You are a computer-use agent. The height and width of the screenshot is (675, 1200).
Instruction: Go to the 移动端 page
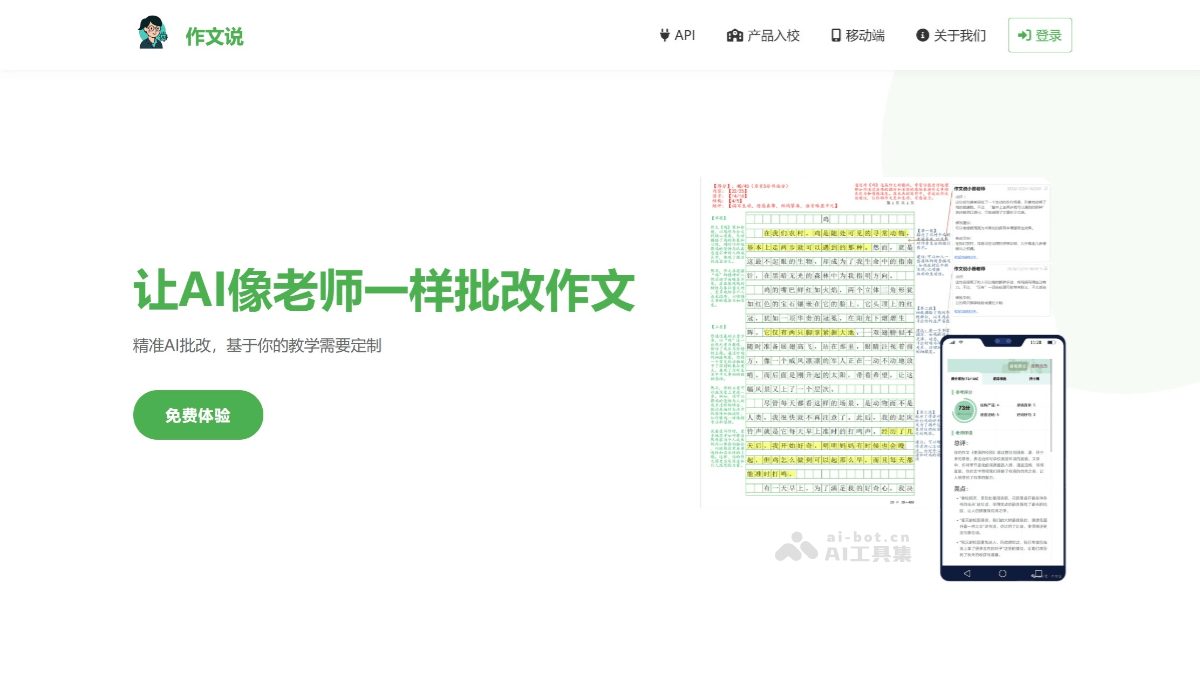click(x=865, y=36)
